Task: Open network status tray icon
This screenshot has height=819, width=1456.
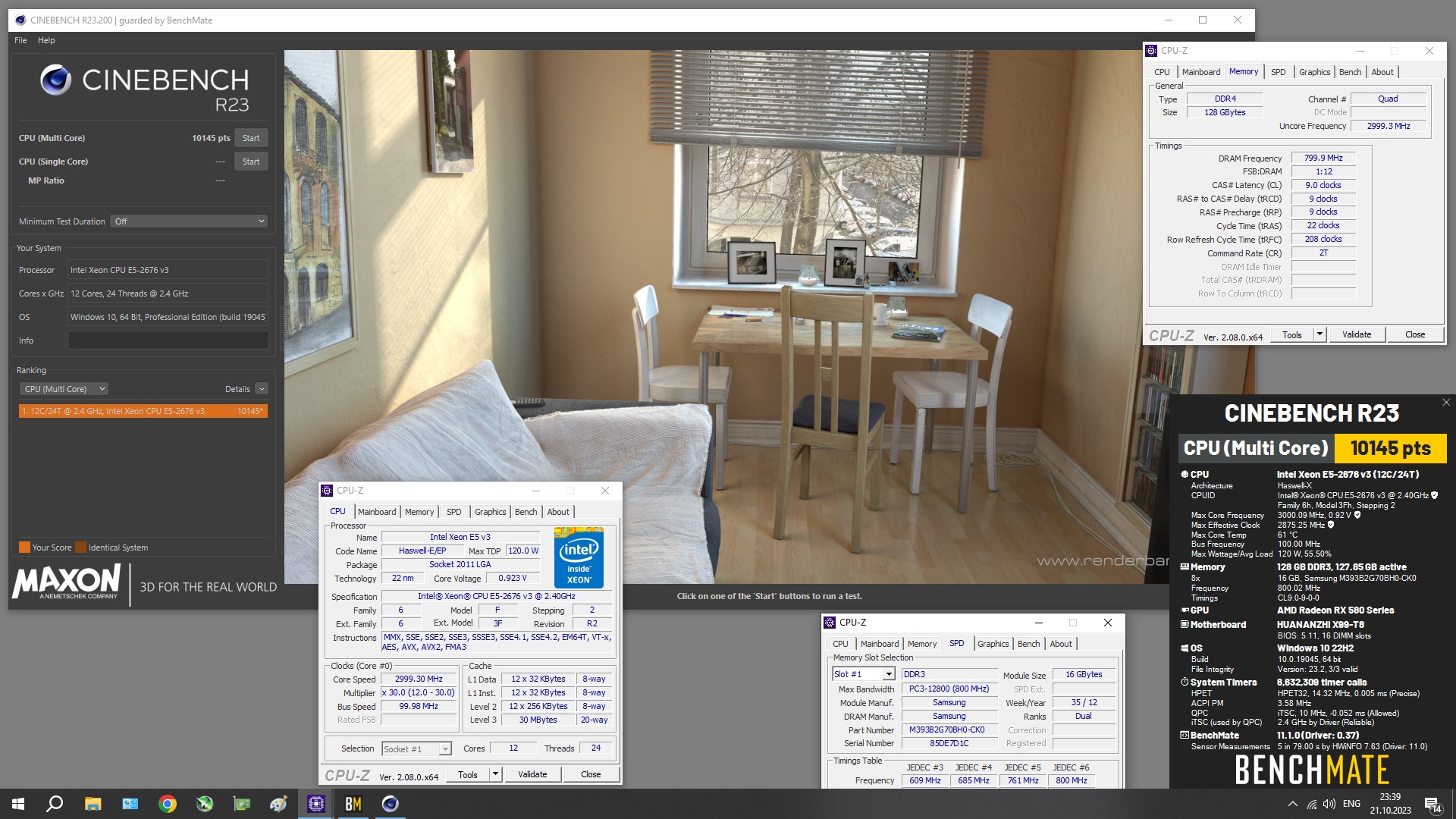Action: coord(1311,804)
